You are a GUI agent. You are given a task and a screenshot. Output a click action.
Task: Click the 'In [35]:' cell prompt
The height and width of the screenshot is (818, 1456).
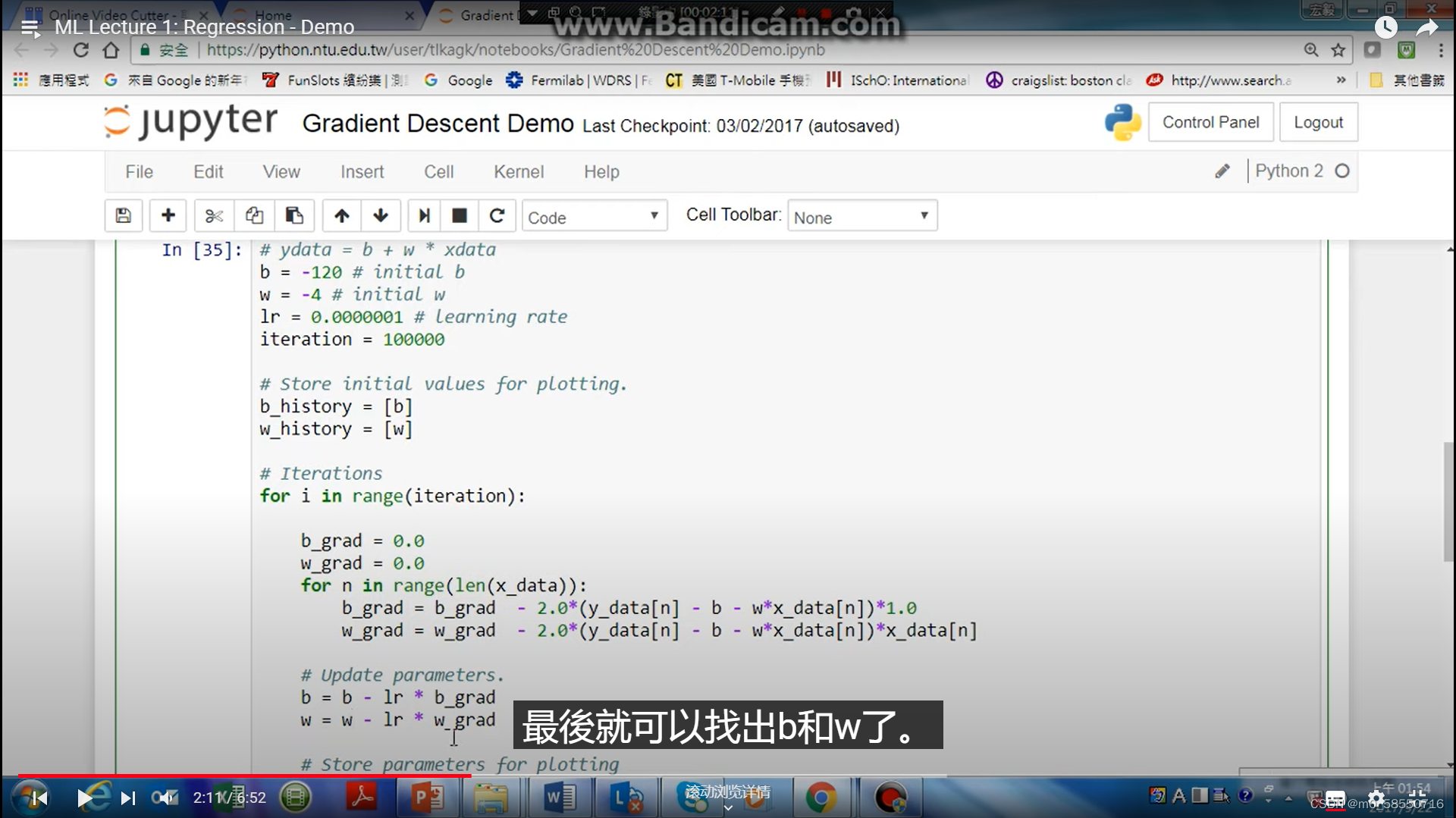202,250
